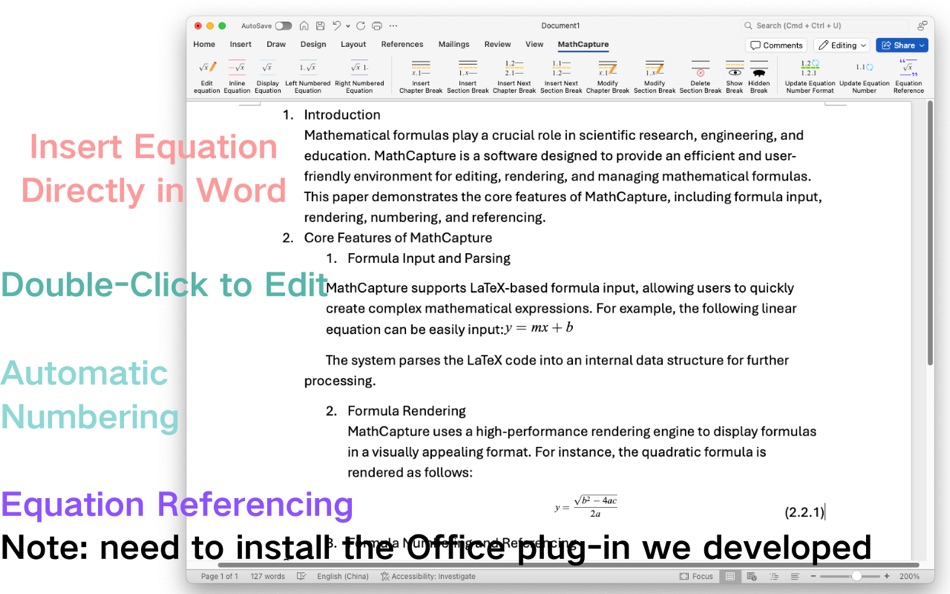Open the References tab

(x=402, y=44)
